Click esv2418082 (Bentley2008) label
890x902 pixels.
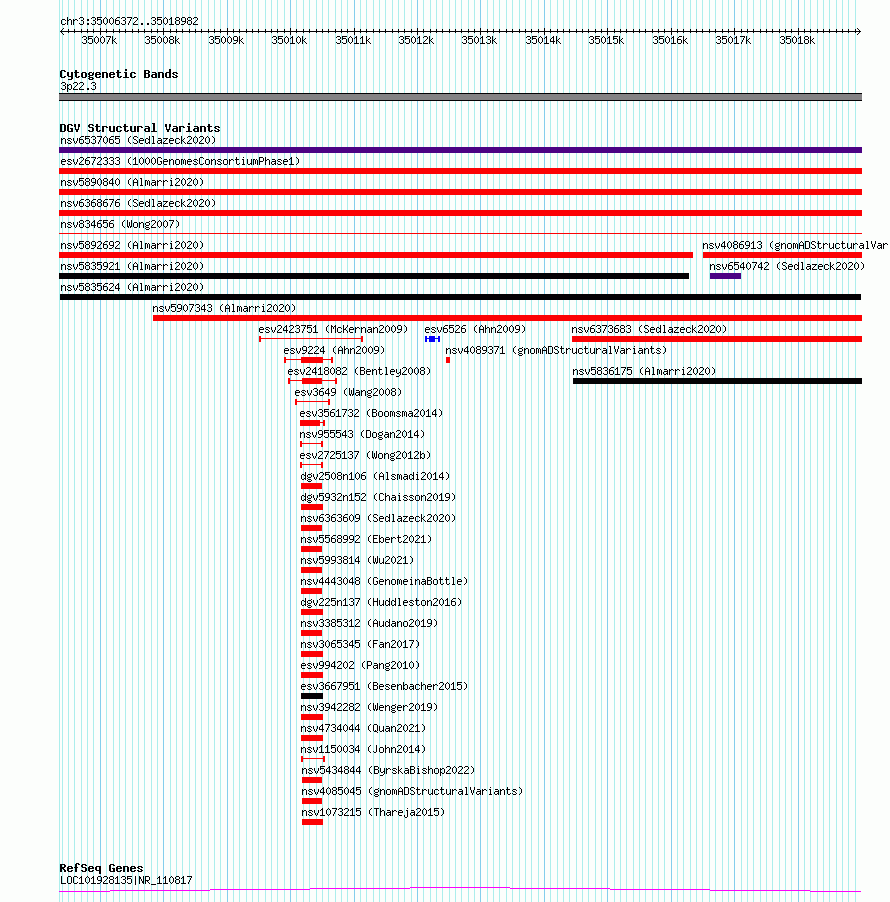click(359, 372)
